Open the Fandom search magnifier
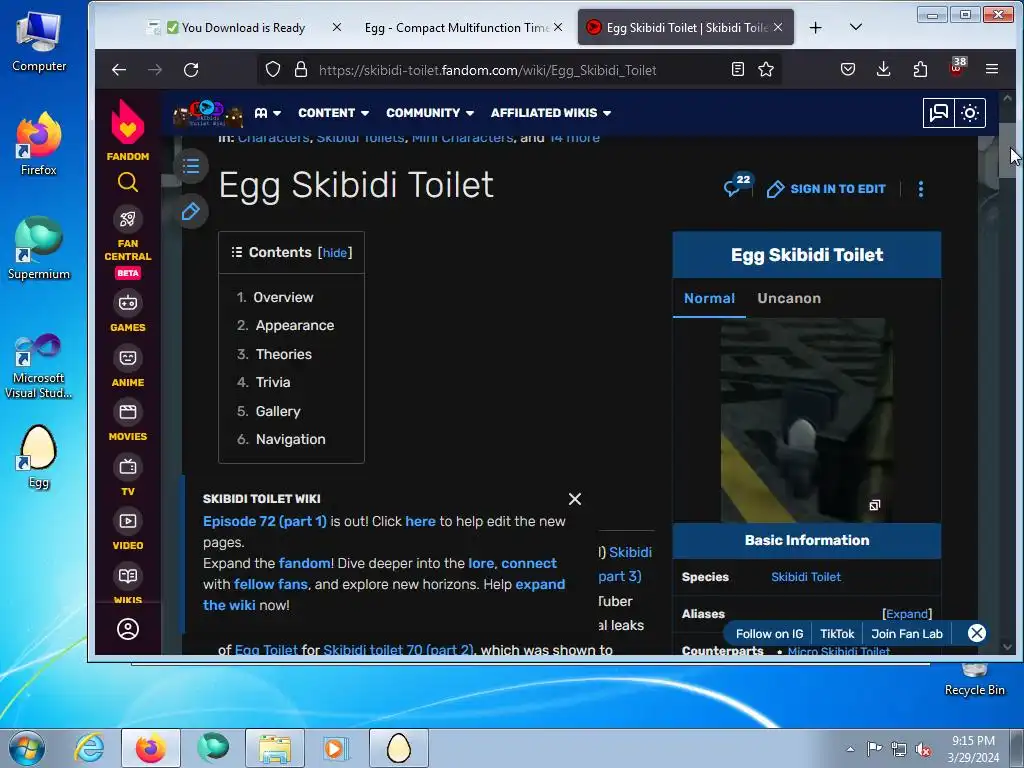 128,182
